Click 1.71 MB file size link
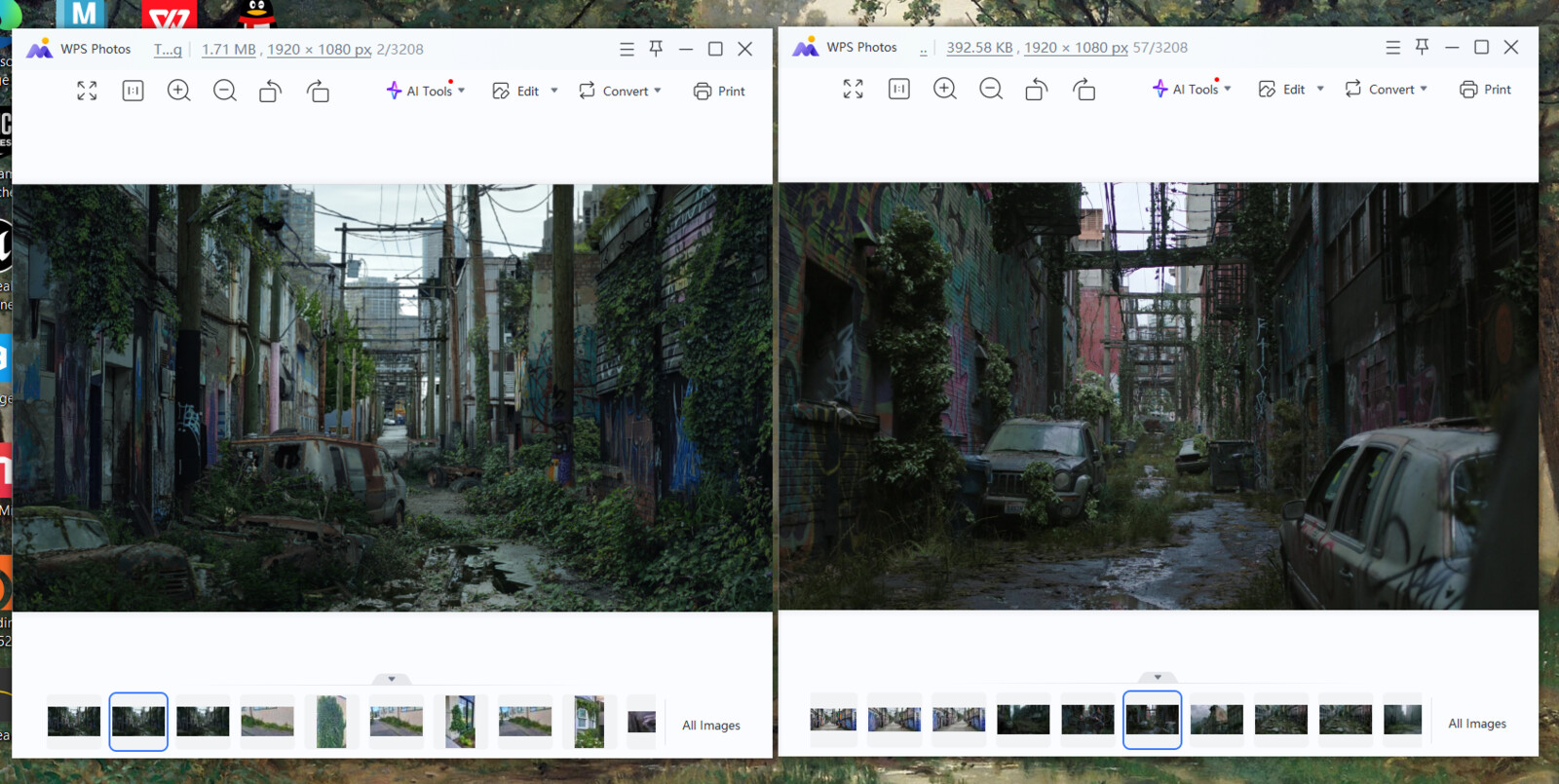The image size is (1559, 784). click(229, 49)
